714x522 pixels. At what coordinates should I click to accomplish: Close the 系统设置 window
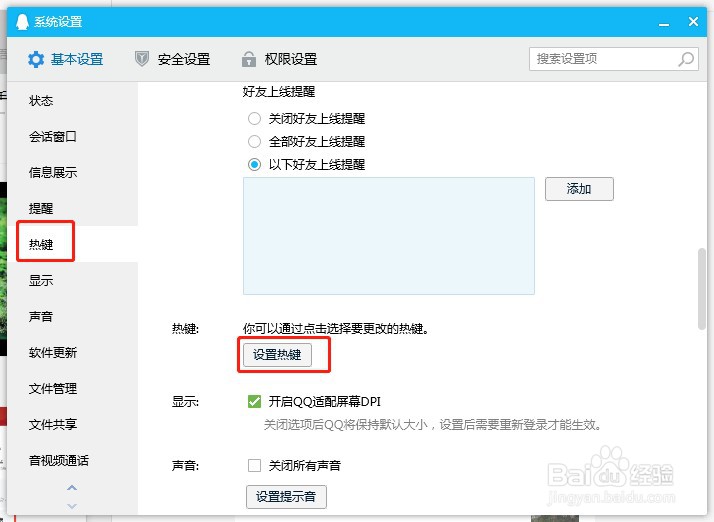[694, 21]
